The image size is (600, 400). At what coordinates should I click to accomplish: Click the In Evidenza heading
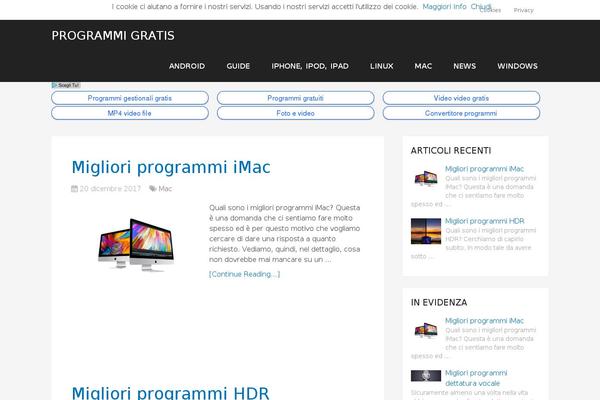click(439, 302)
